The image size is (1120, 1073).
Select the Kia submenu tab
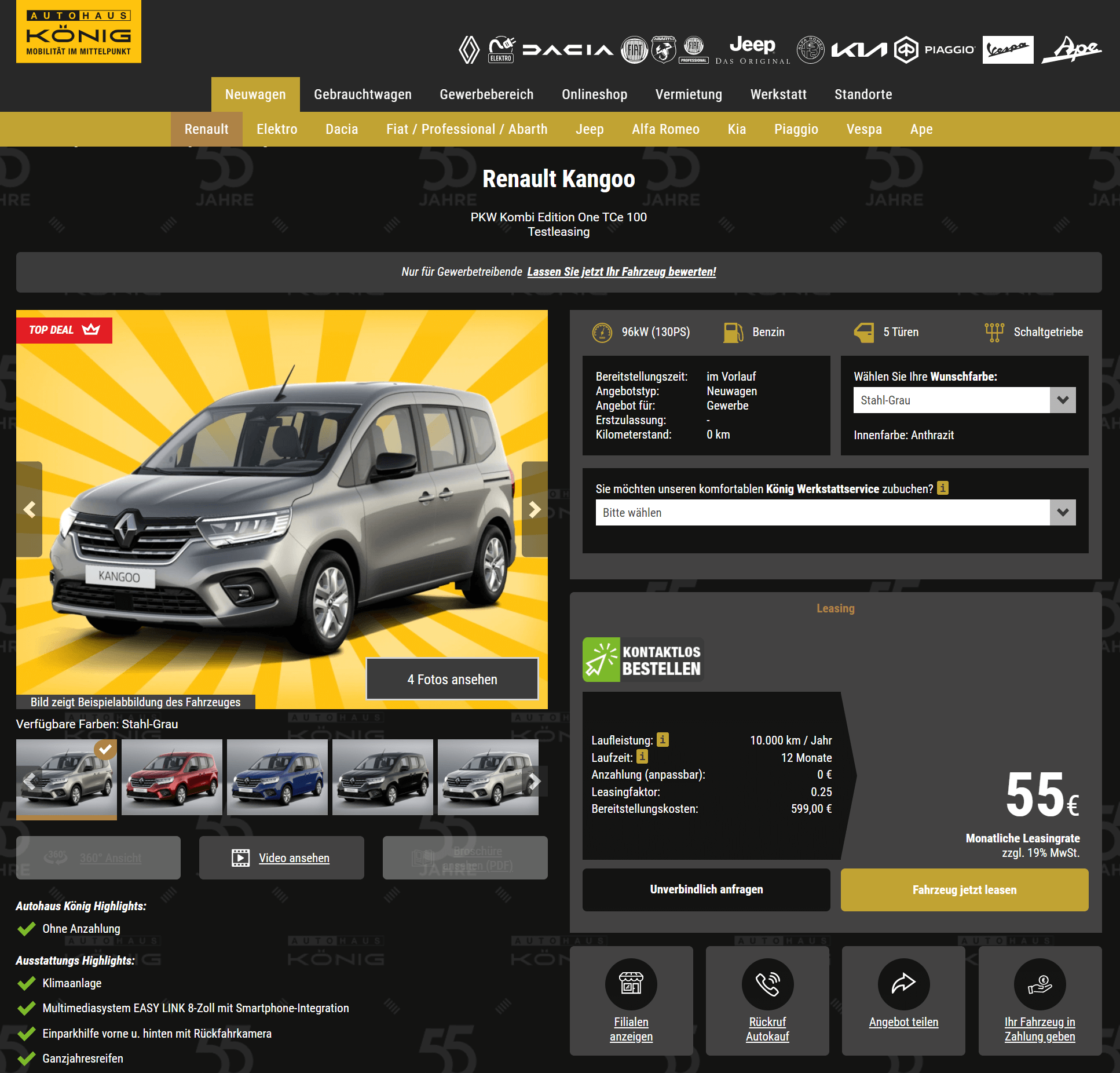737,129
